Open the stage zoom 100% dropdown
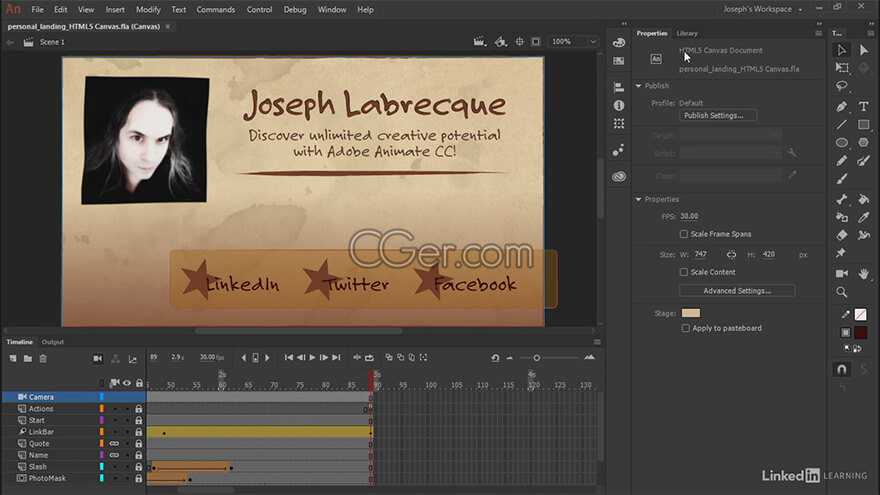Viewport: 880px width, 495px height. tap(593, 42)
